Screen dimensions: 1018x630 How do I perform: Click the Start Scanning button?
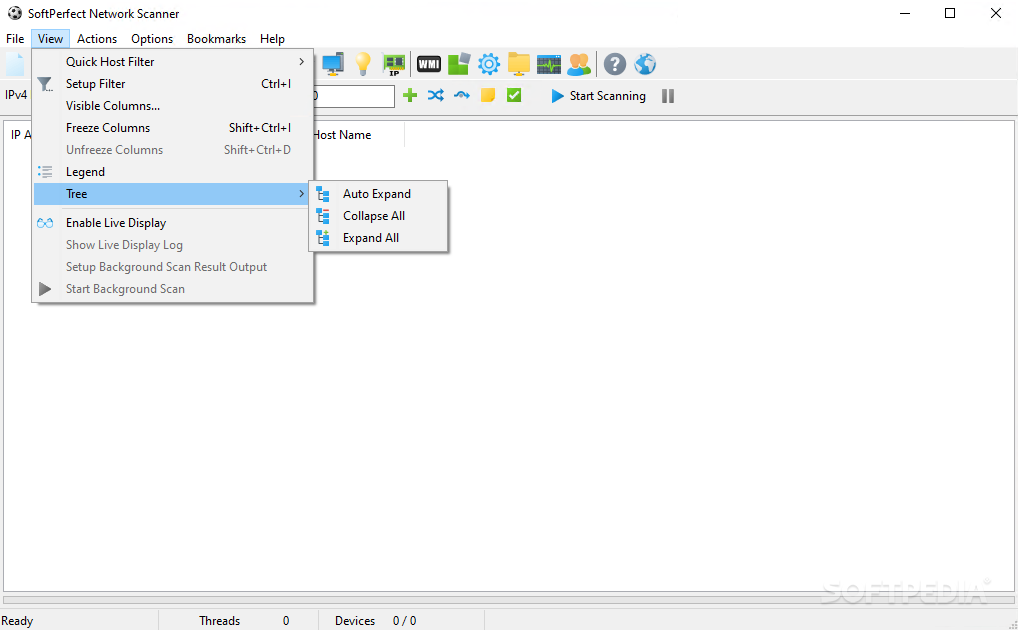598,96
